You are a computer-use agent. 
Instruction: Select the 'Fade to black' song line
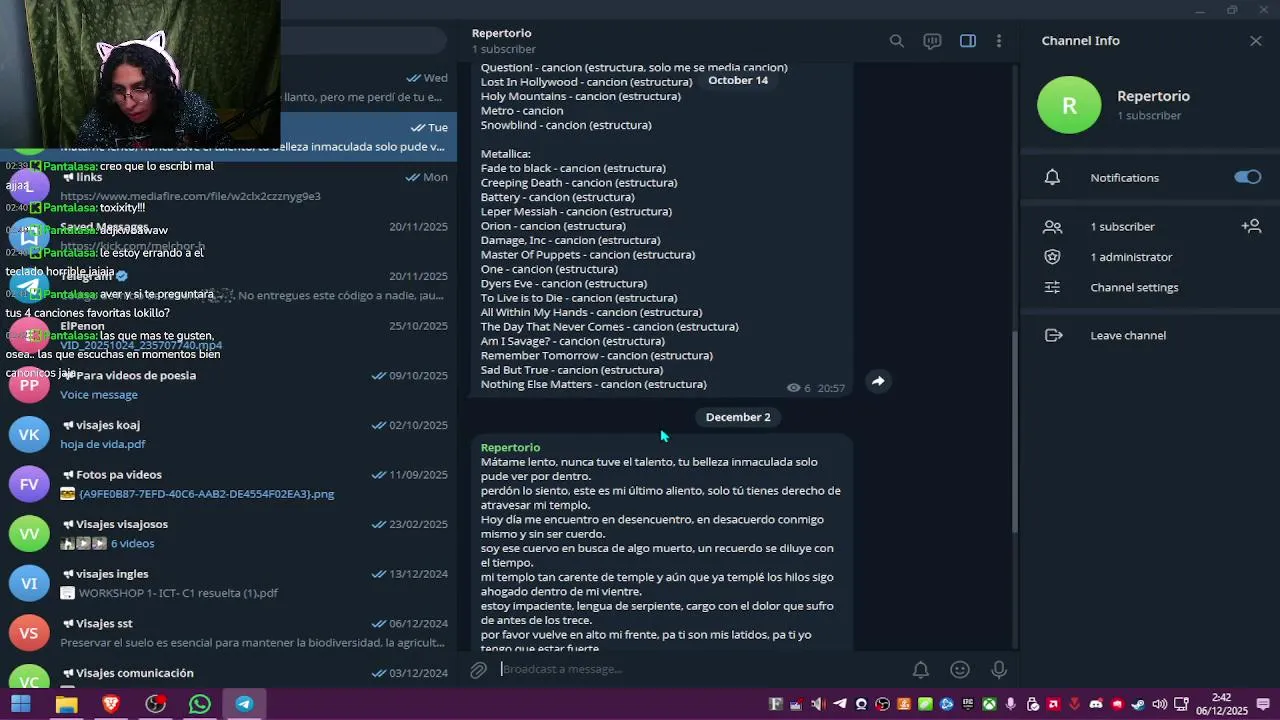tap(573, 168)
